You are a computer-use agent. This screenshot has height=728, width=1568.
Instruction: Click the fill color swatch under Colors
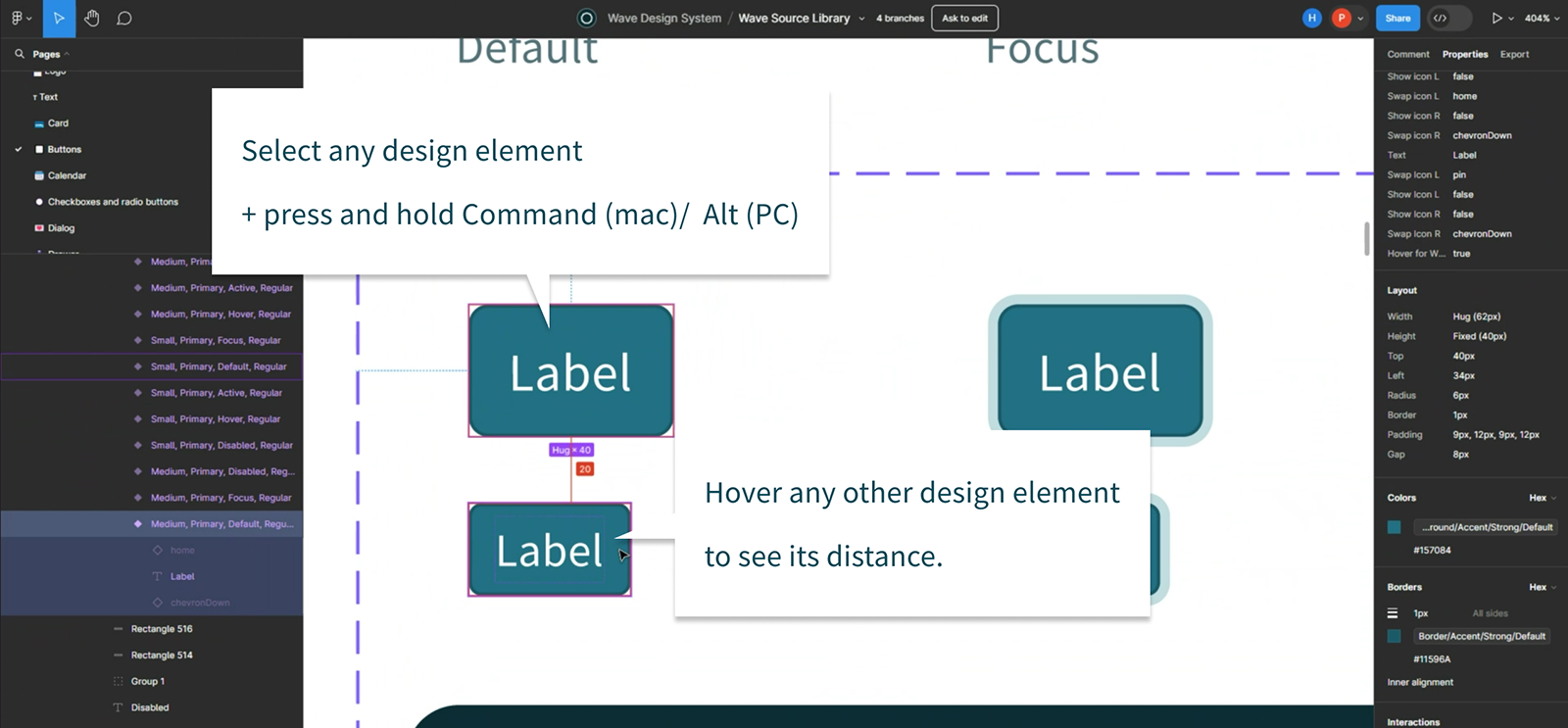pos(1394,527)
